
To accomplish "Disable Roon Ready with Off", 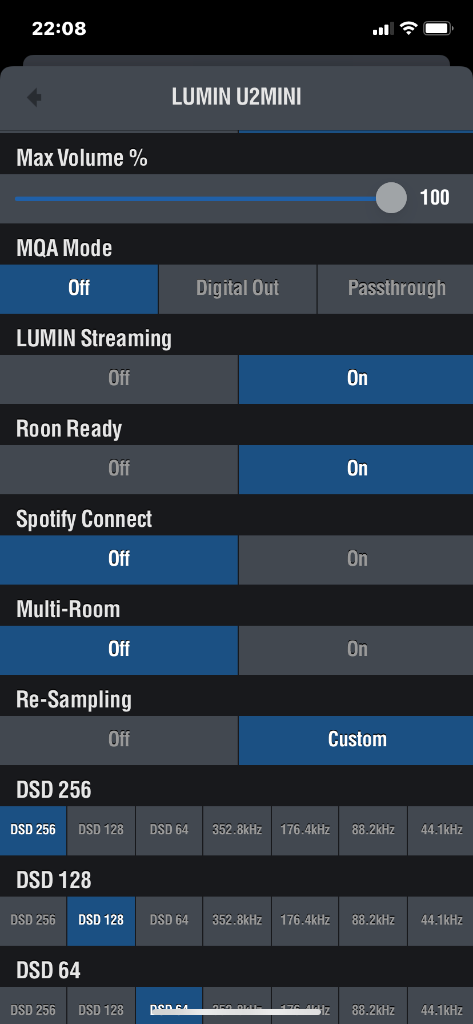I will click(119, 469).
